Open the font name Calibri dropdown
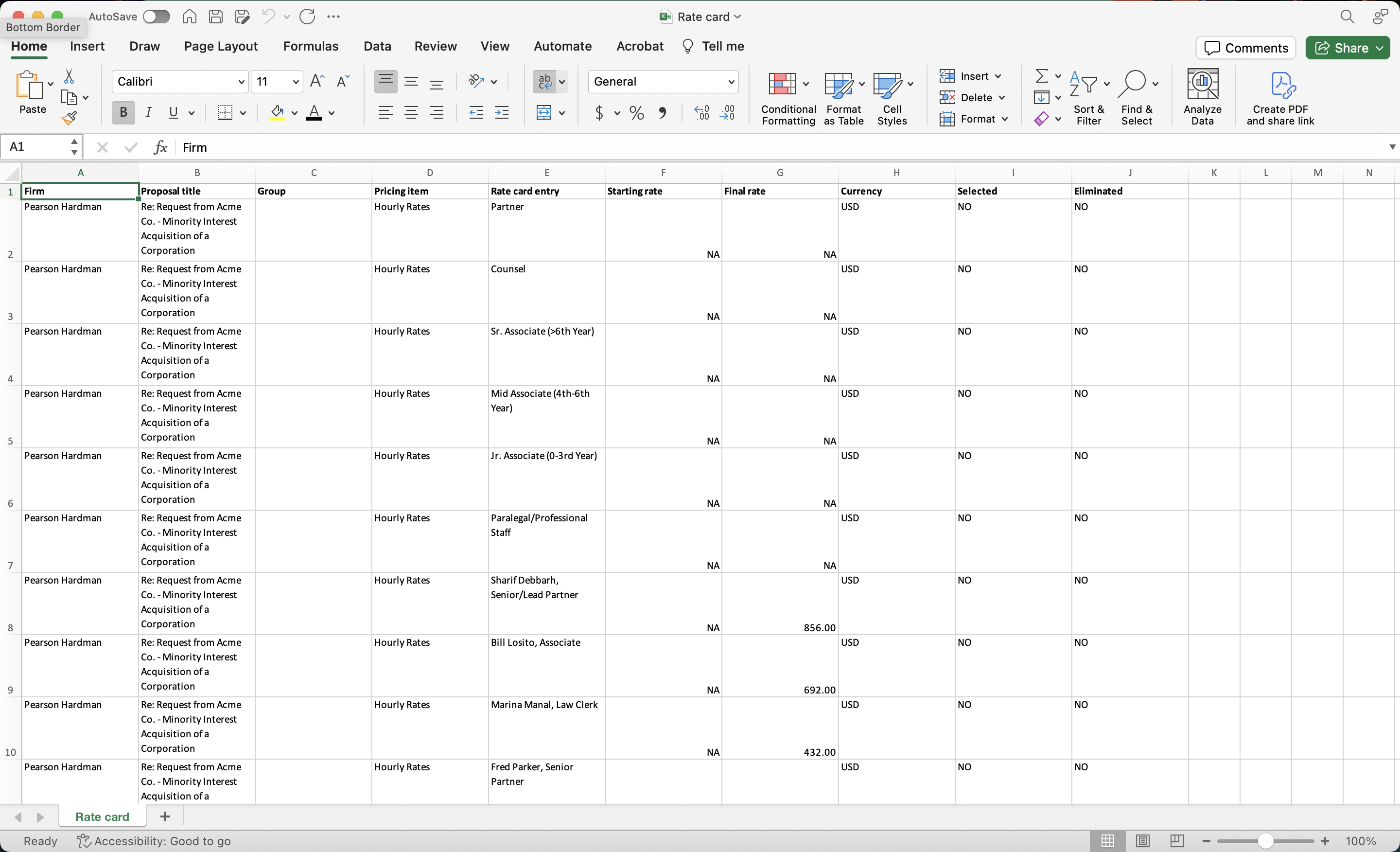The height and width of the screenshot is (852, 1400). 241,82
